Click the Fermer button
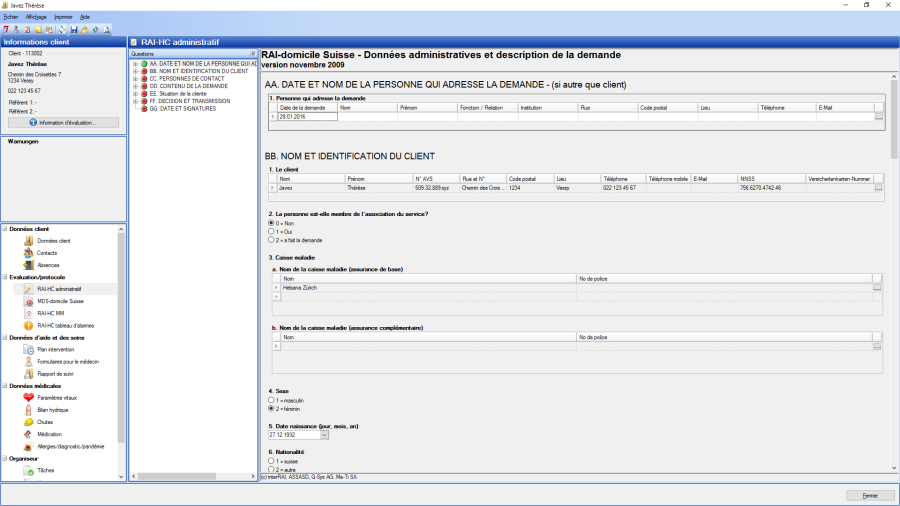This screenshot has height=506, width=900. point(869,495)
